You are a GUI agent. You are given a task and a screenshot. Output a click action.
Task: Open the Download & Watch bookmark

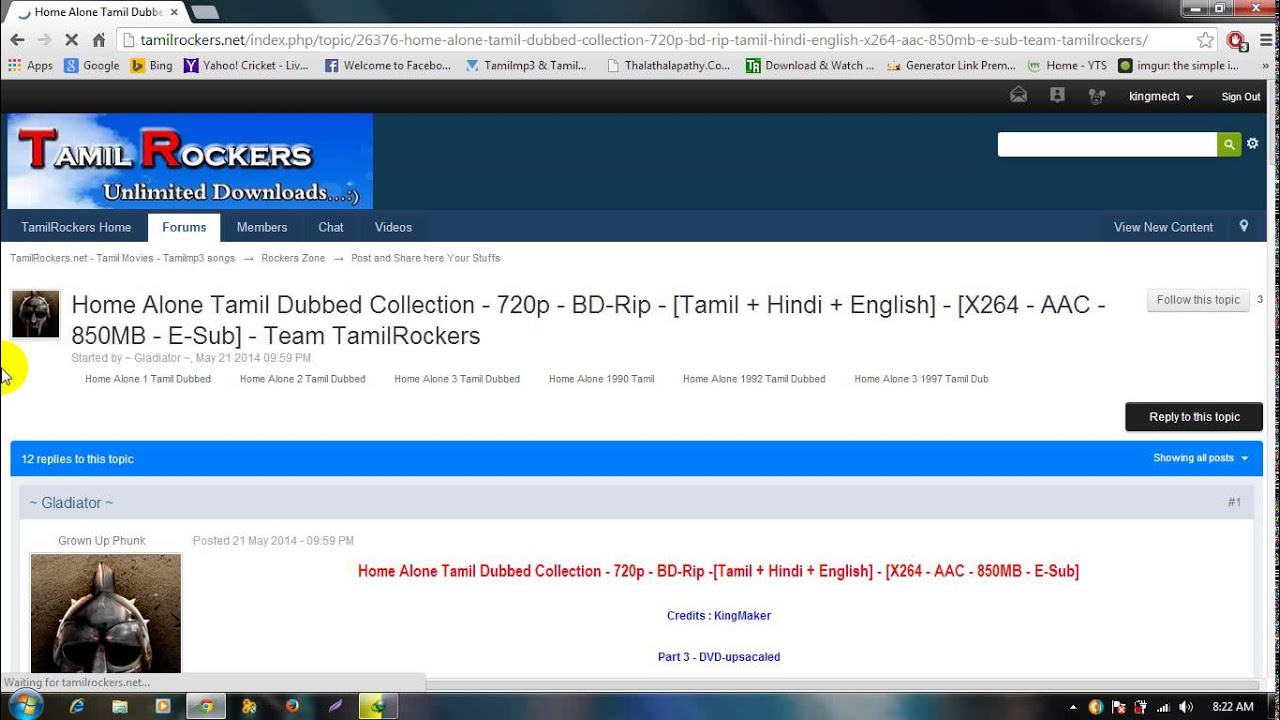810,66
